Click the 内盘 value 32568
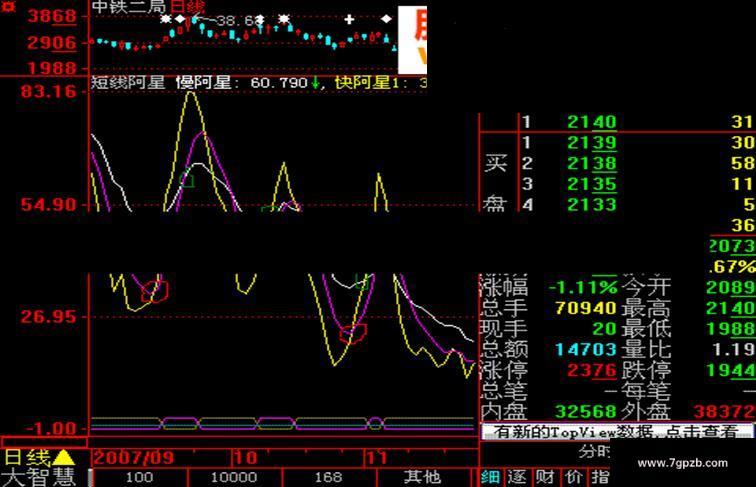756x487 pixels. (x=586, y=412)
